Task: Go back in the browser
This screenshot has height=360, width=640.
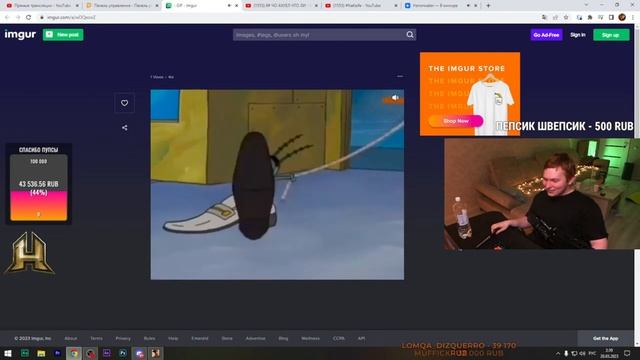Action: click(x=7, y=18)
